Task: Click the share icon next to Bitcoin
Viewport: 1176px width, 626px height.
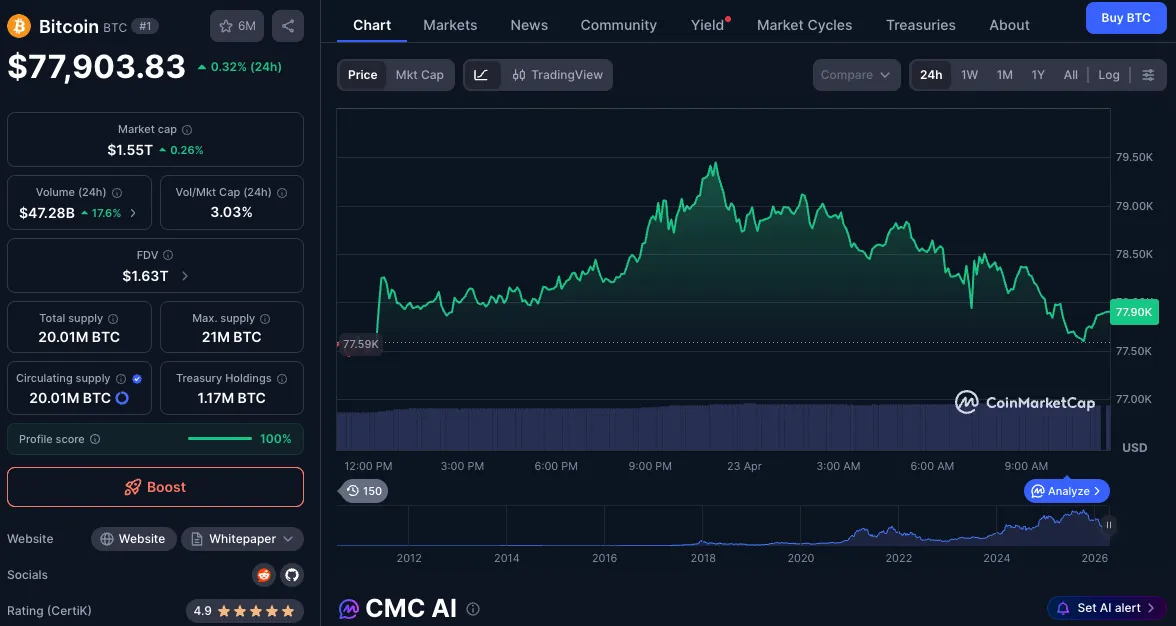Action: [288, 26]
